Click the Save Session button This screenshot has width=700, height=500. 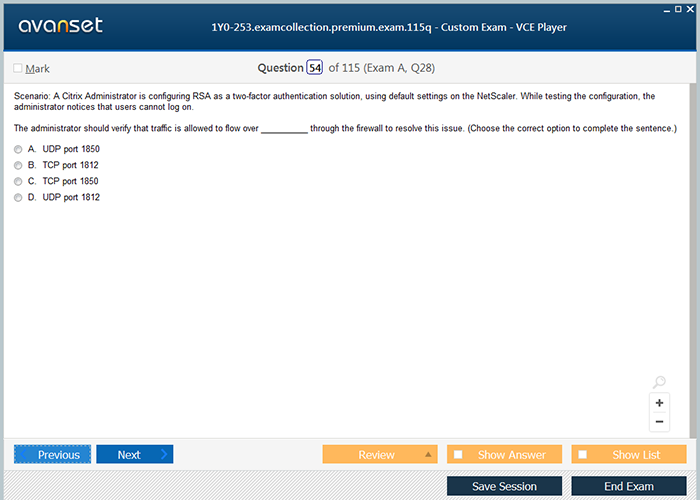click(x=504, y=486)
